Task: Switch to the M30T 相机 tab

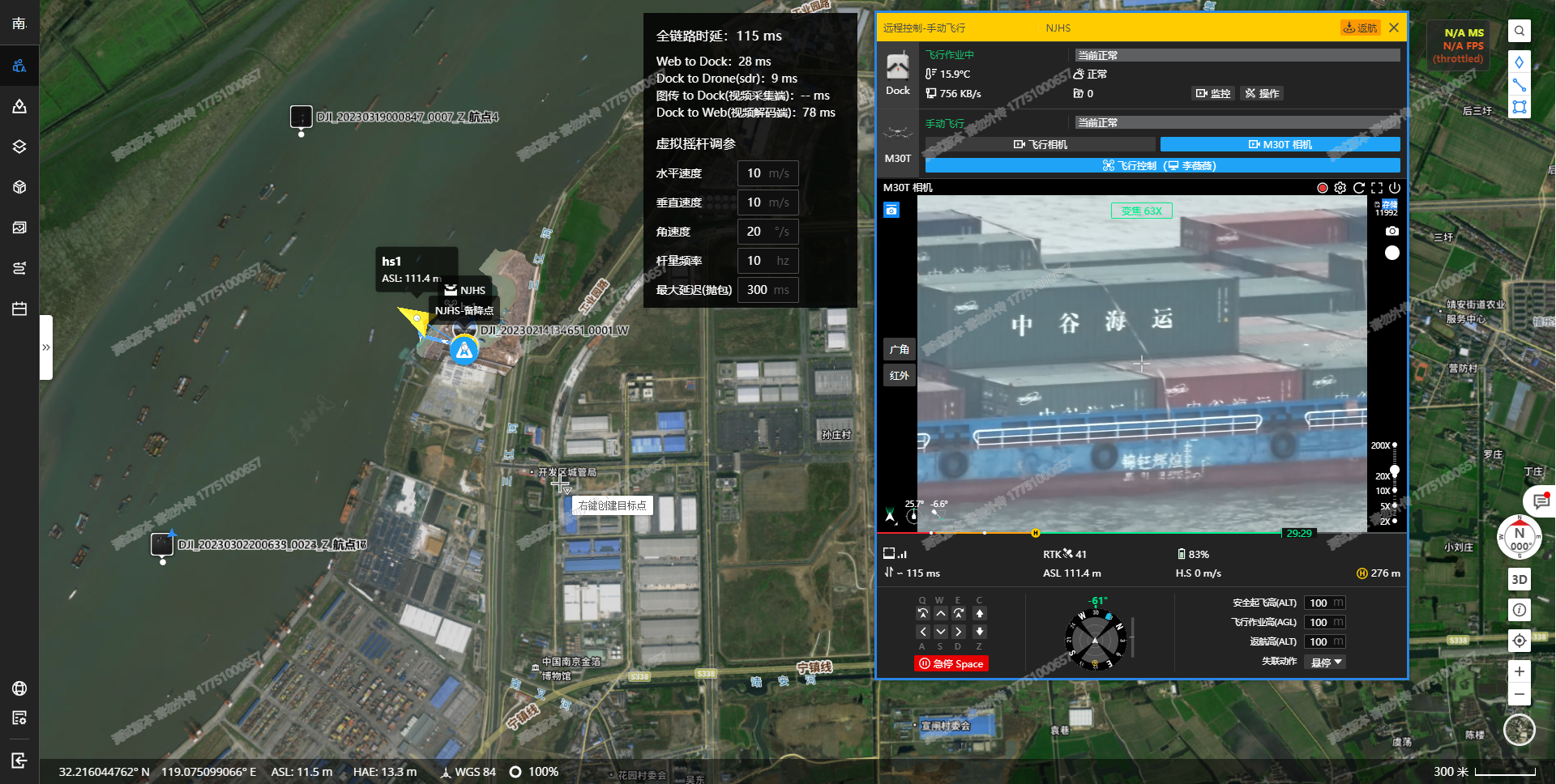Action: [x=1280, y=144]
